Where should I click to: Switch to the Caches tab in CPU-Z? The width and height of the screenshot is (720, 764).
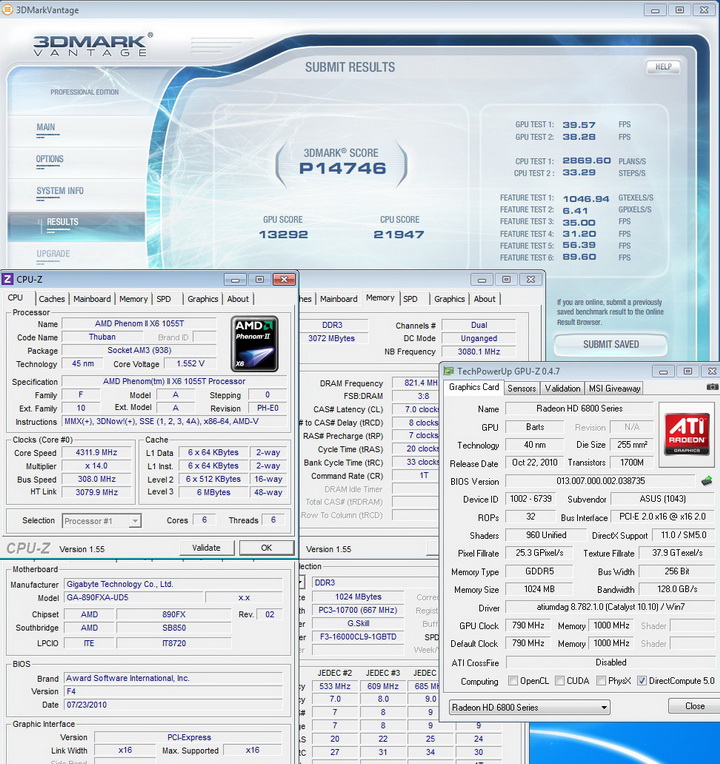pos(52,299)
